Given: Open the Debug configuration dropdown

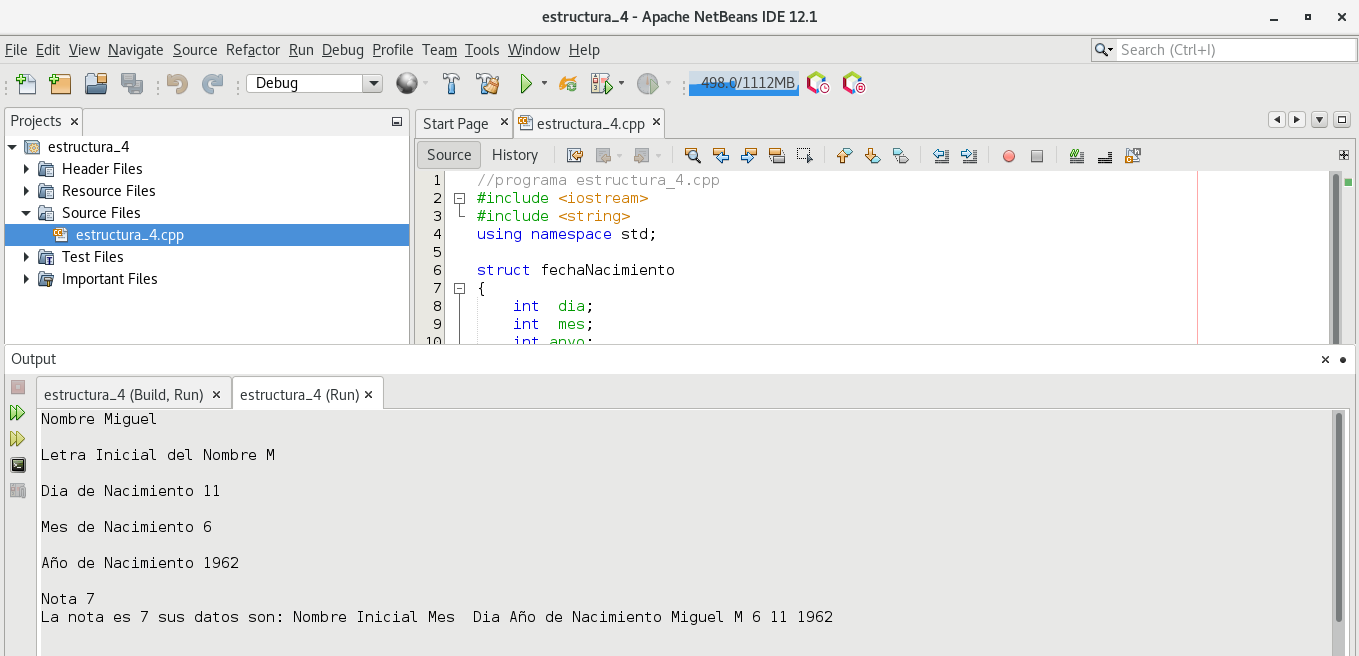Looking at the screenshot, I should tap(372, 84).
